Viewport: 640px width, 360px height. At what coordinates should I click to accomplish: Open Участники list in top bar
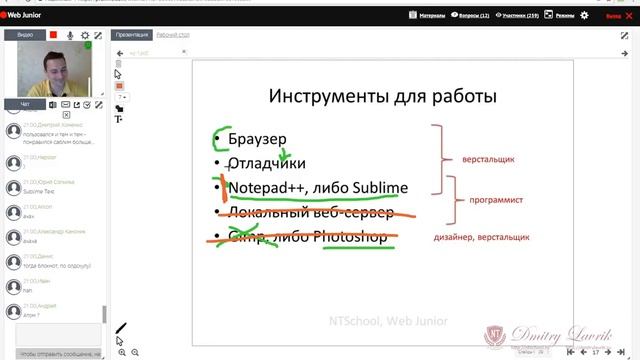[517, 15]
